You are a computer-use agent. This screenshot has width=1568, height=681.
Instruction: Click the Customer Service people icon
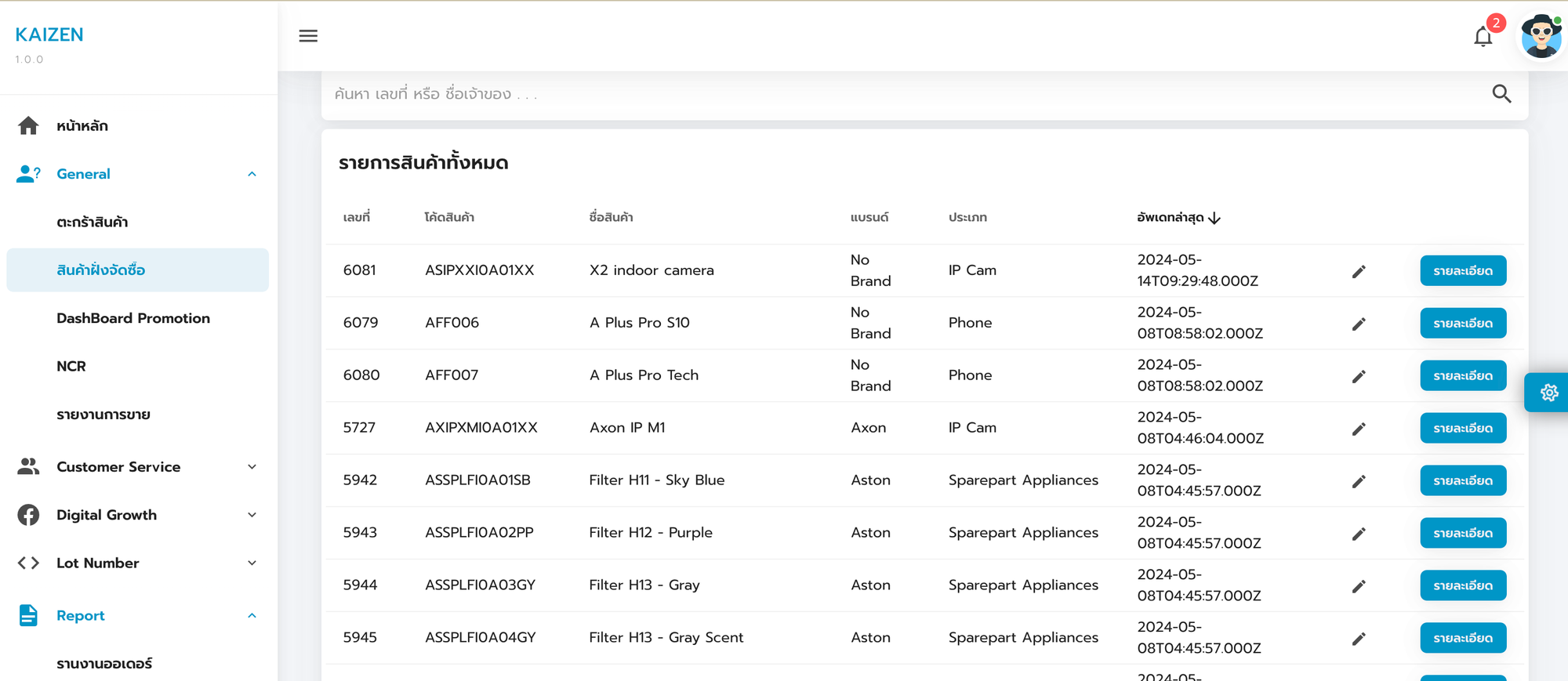point(28,467)
